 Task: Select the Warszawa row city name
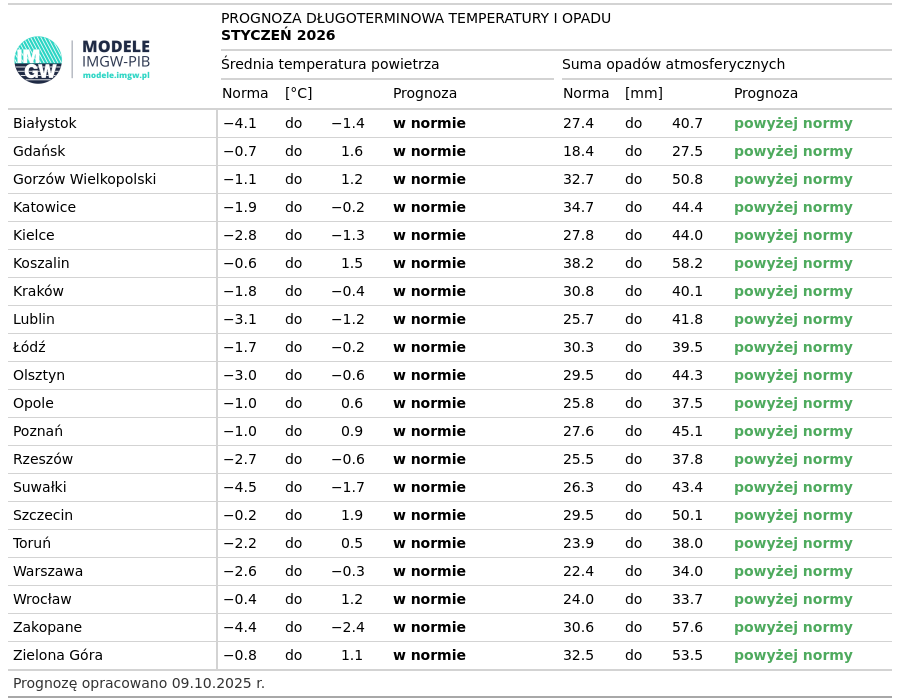point(48,572)
